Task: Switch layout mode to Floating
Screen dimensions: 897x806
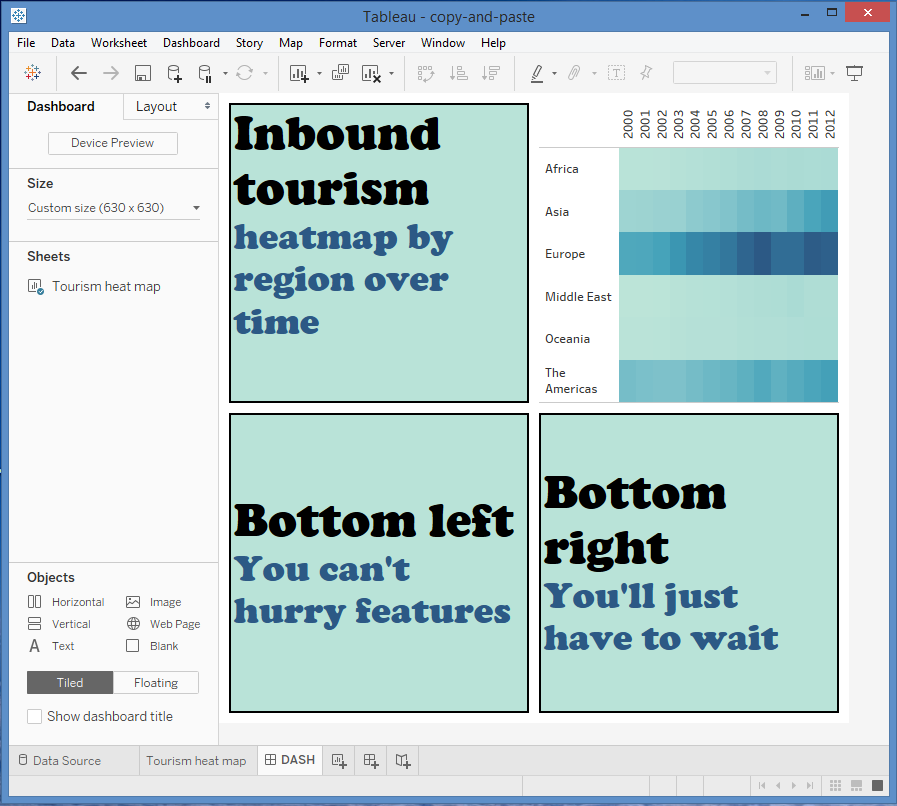Action: (x=156, y=683)
